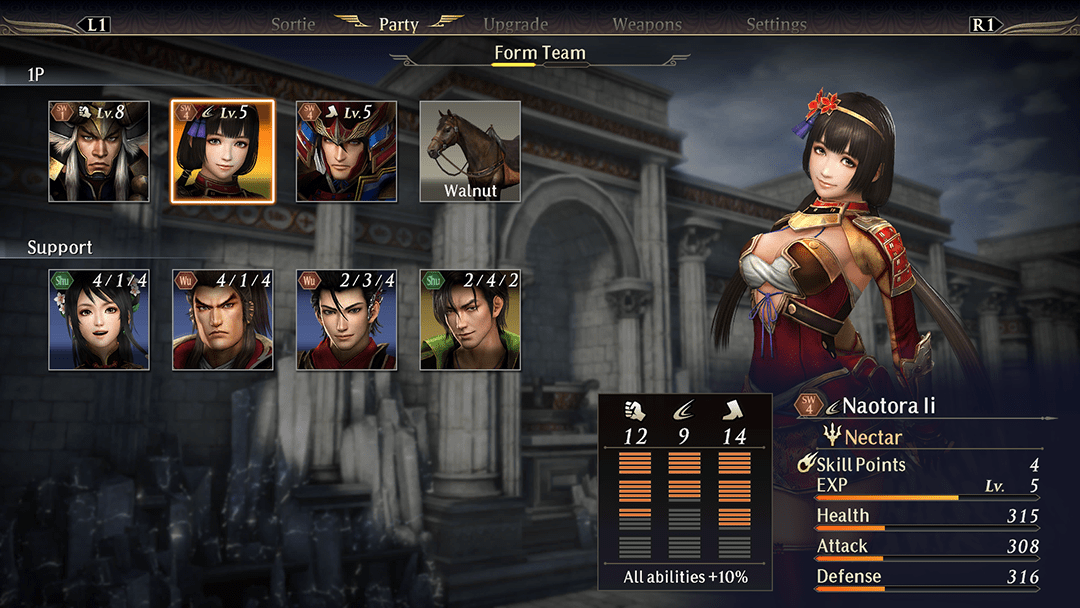
Task: Click the technique boot icon above 14
Action: tap(733, 411)
